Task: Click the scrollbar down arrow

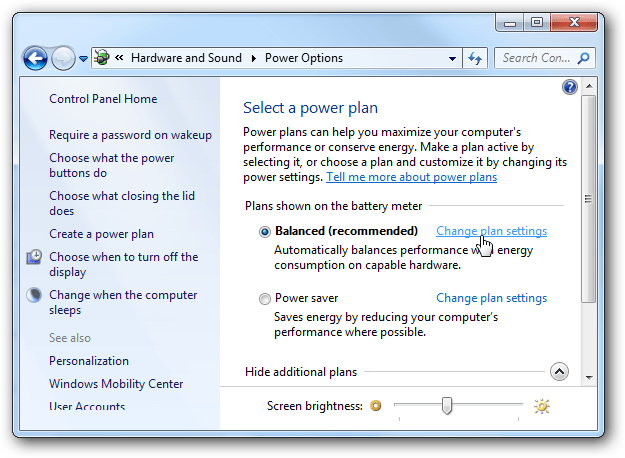Action: [x=589, y=377]
